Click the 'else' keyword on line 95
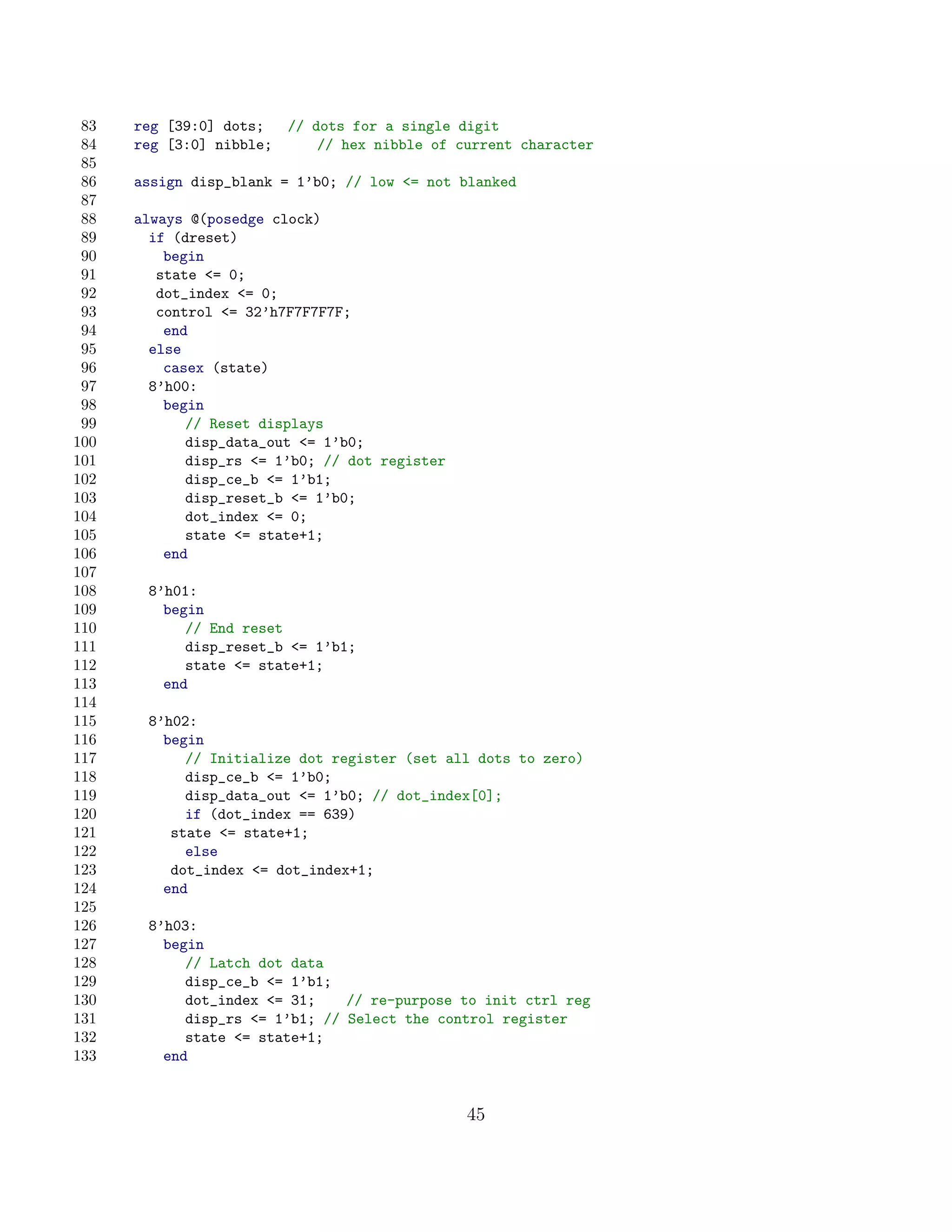 165,350
